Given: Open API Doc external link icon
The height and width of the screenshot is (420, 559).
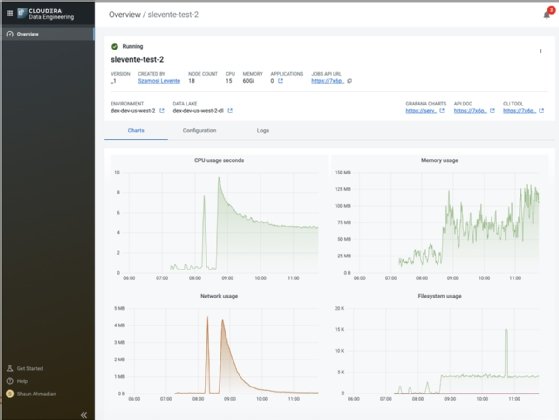Looking at the screenshot, I should point(492,111).
